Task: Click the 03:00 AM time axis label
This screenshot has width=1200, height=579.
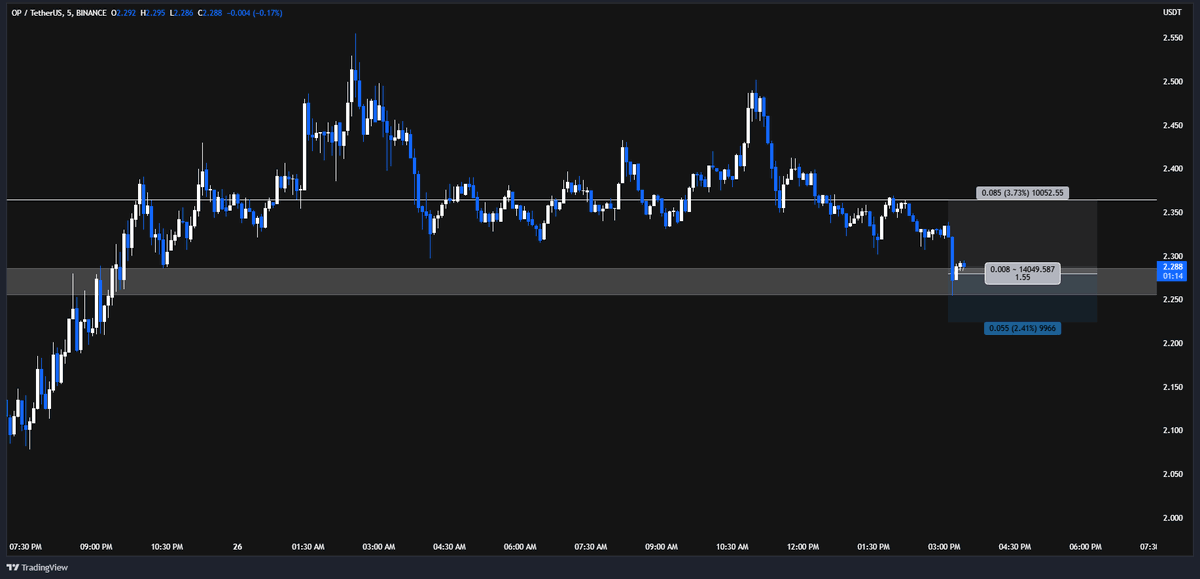Action: pos(379,547)
